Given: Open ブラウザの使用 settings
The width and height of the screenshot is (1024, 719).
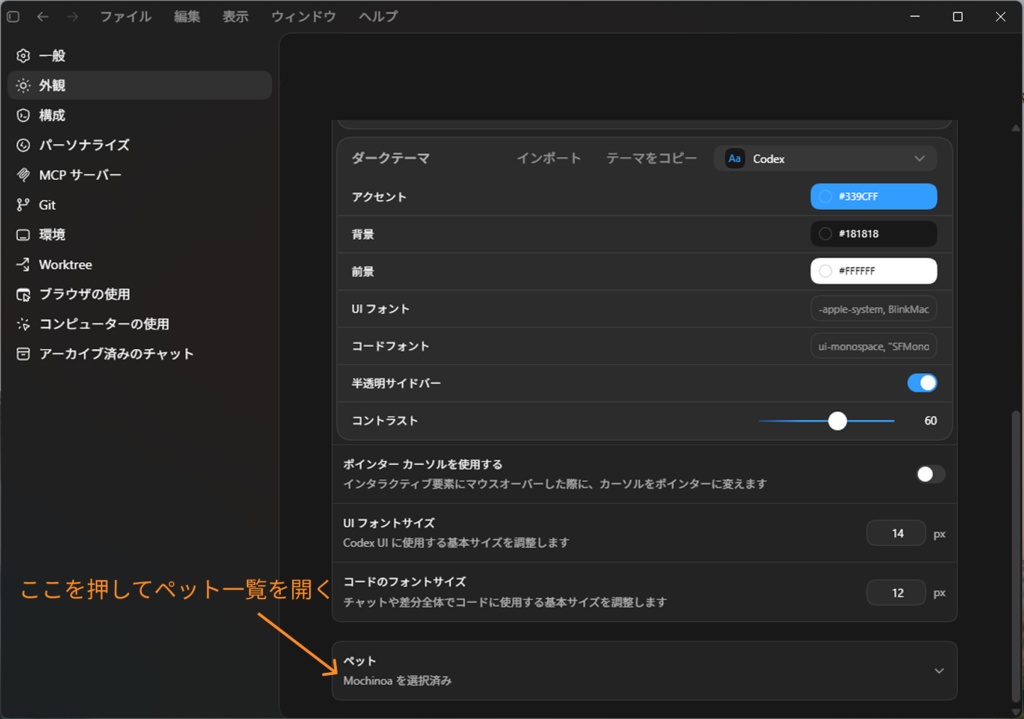Looking at the screenshot, I should click(x=140, y=295).
